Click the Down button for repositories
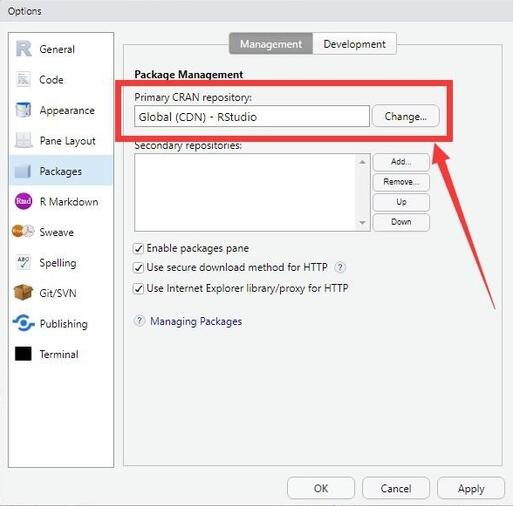 point(401,222)
